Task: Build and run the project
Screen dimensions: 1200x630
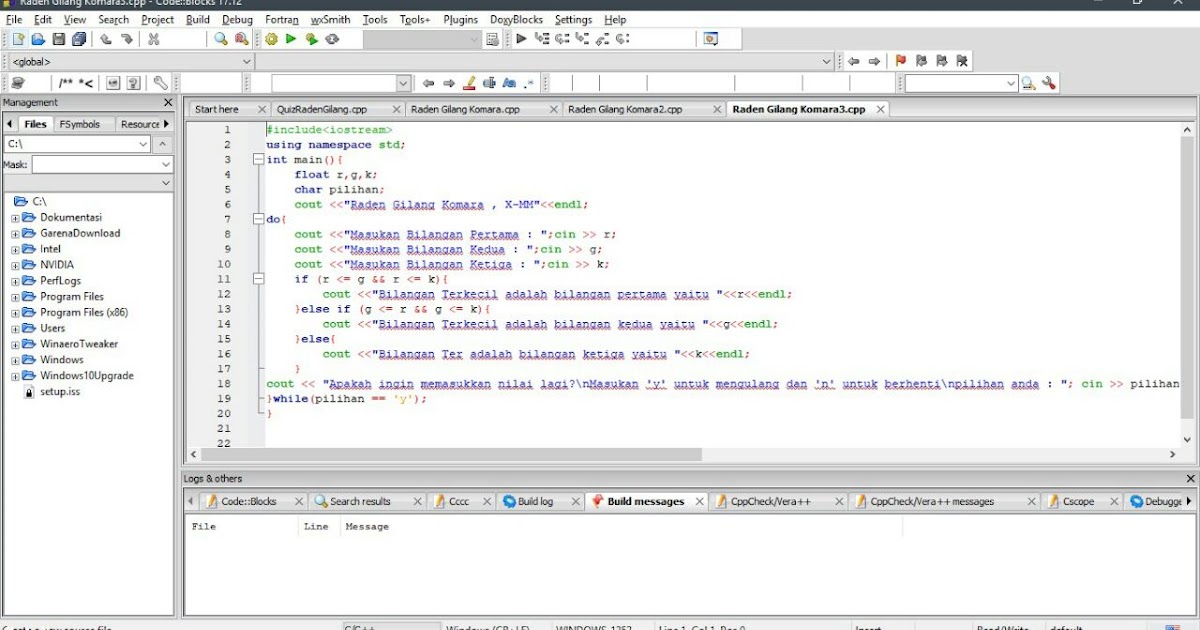Action: pyautogui.click(x=310, y=38)
